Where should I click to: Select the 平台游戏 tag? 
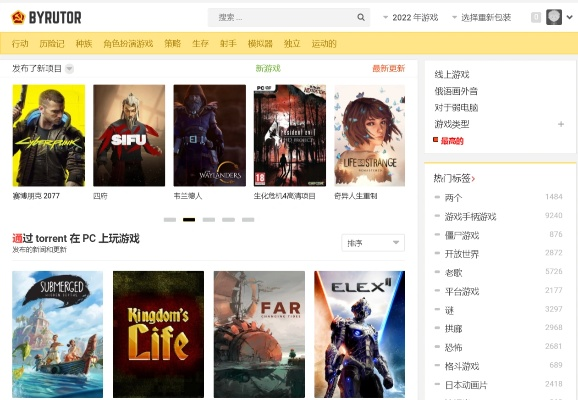point(462,291)
